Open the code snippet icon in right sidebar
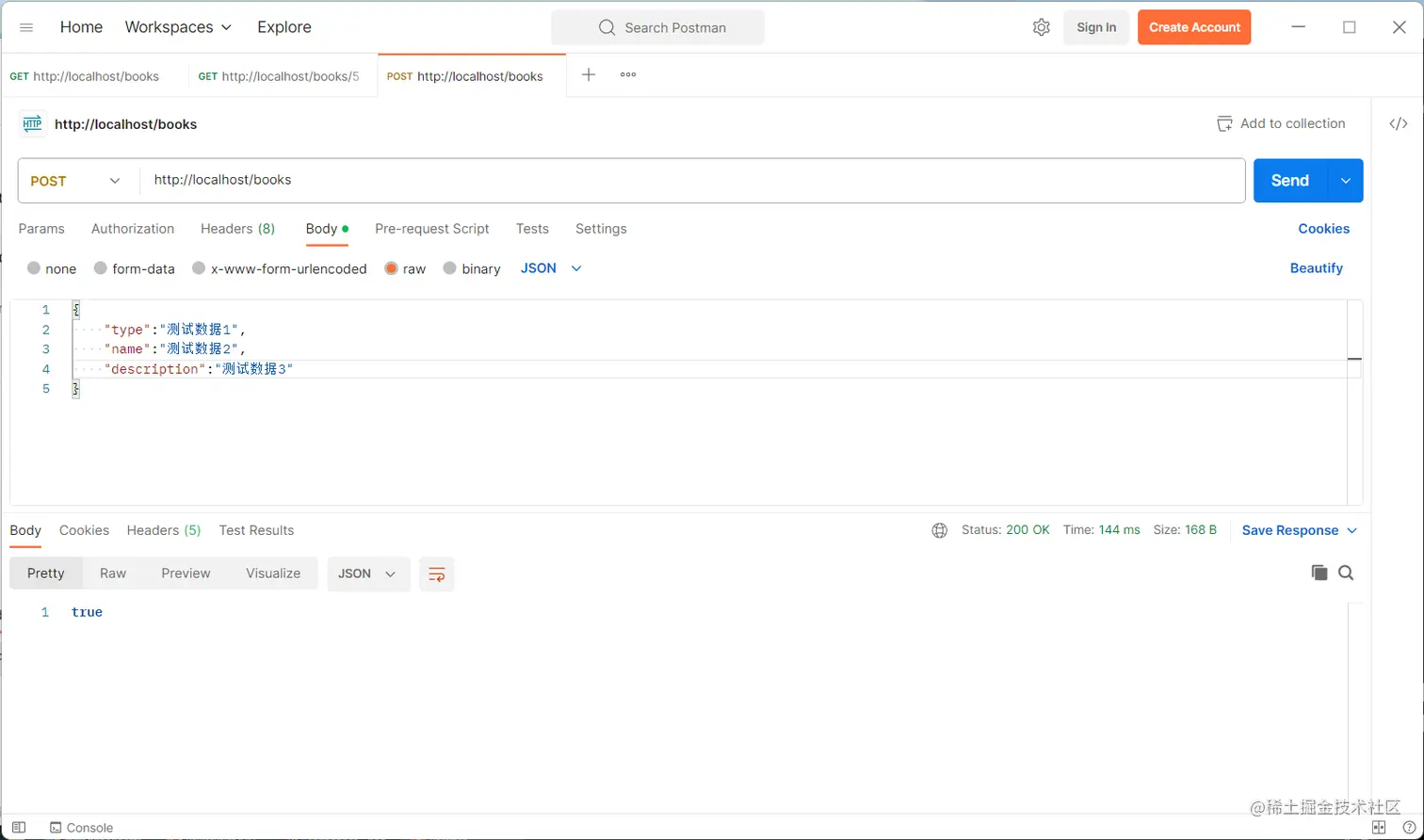The height and width of the screenshot is (840, 1424). click(x=1399, y=123)
